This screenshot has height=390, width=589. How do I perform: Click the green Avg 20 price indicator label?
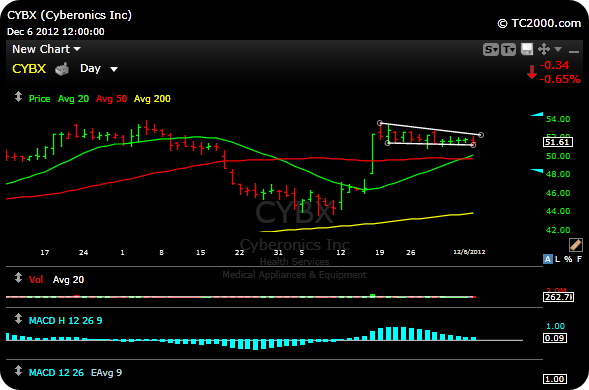coord(73,99)
